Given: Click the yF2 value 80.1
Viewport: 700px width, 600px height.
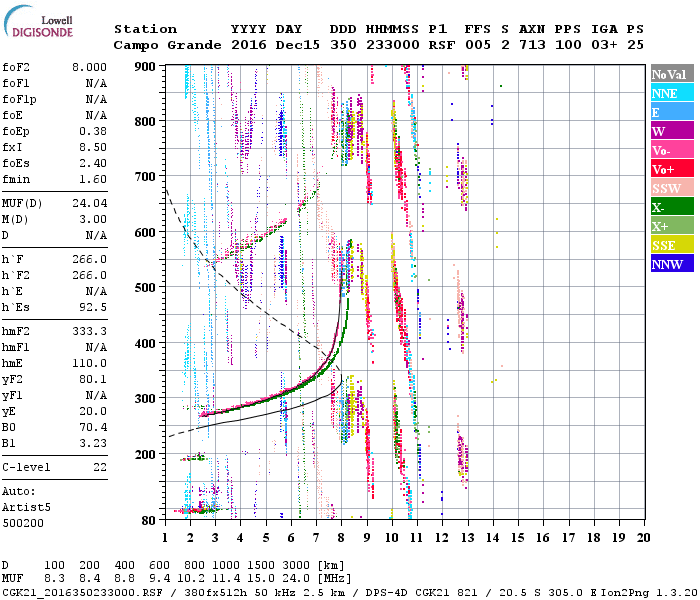Looking at the screenshot, I should 93,380.
